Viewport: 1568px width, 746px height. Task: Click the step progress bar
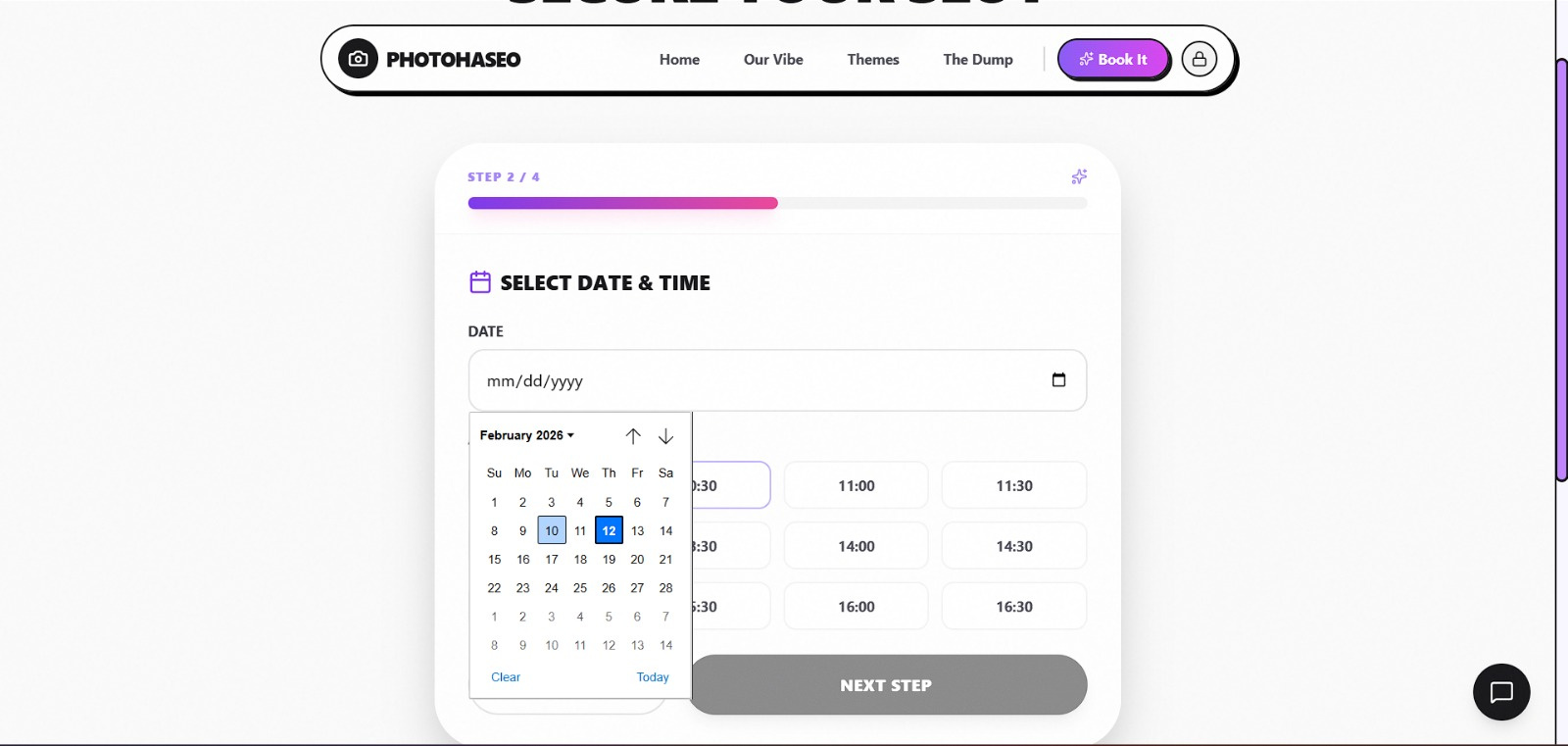[777, 203]
